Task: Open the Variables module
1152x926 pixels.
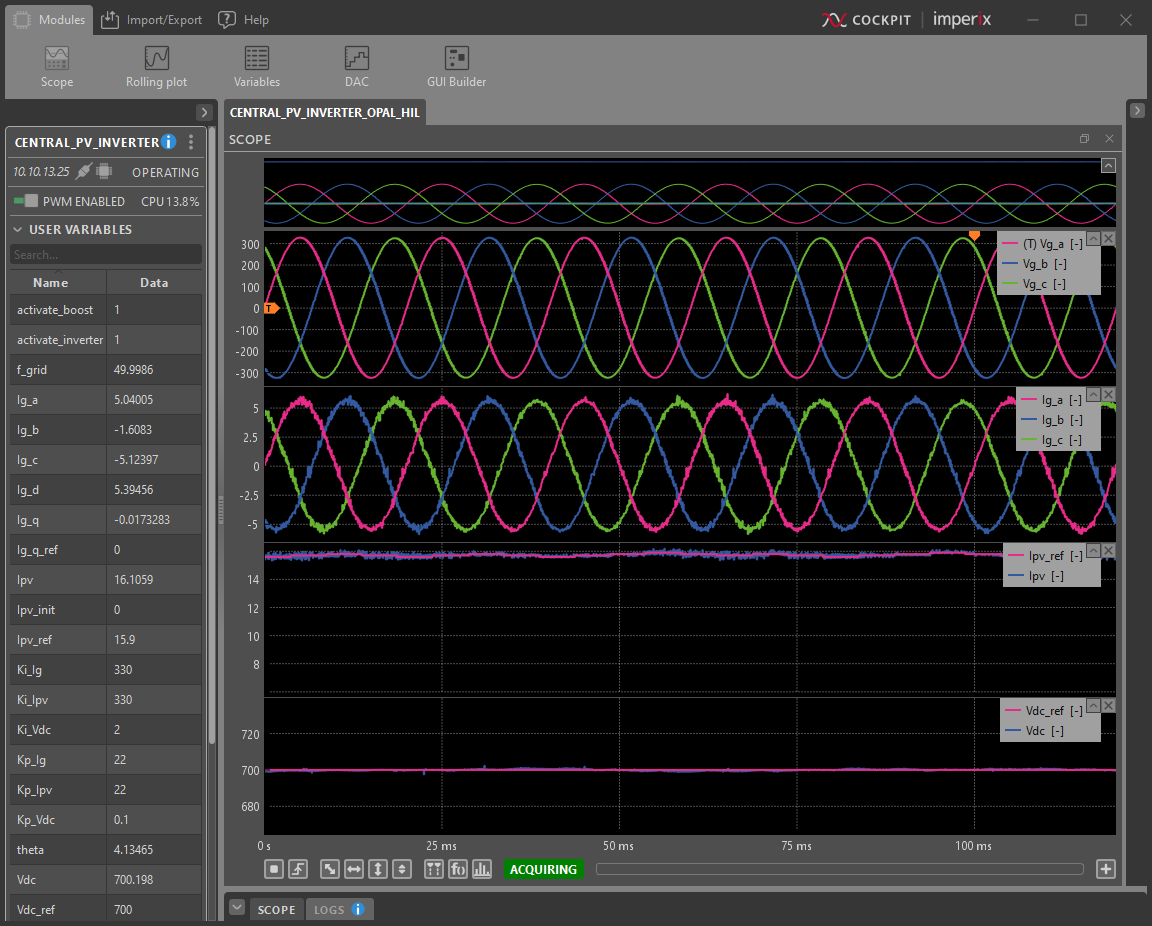Action: coord(256,66)
